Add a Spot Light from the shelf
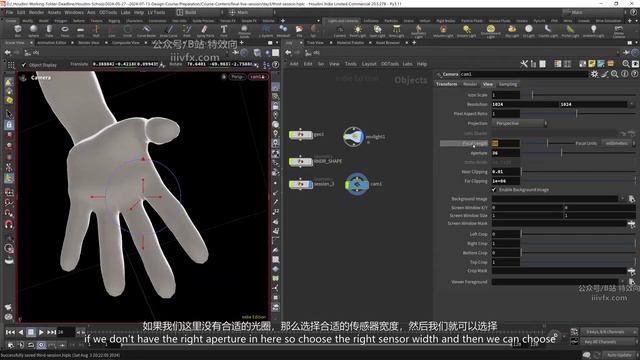Viewport: 640px width, 360px height. (377, 30)
